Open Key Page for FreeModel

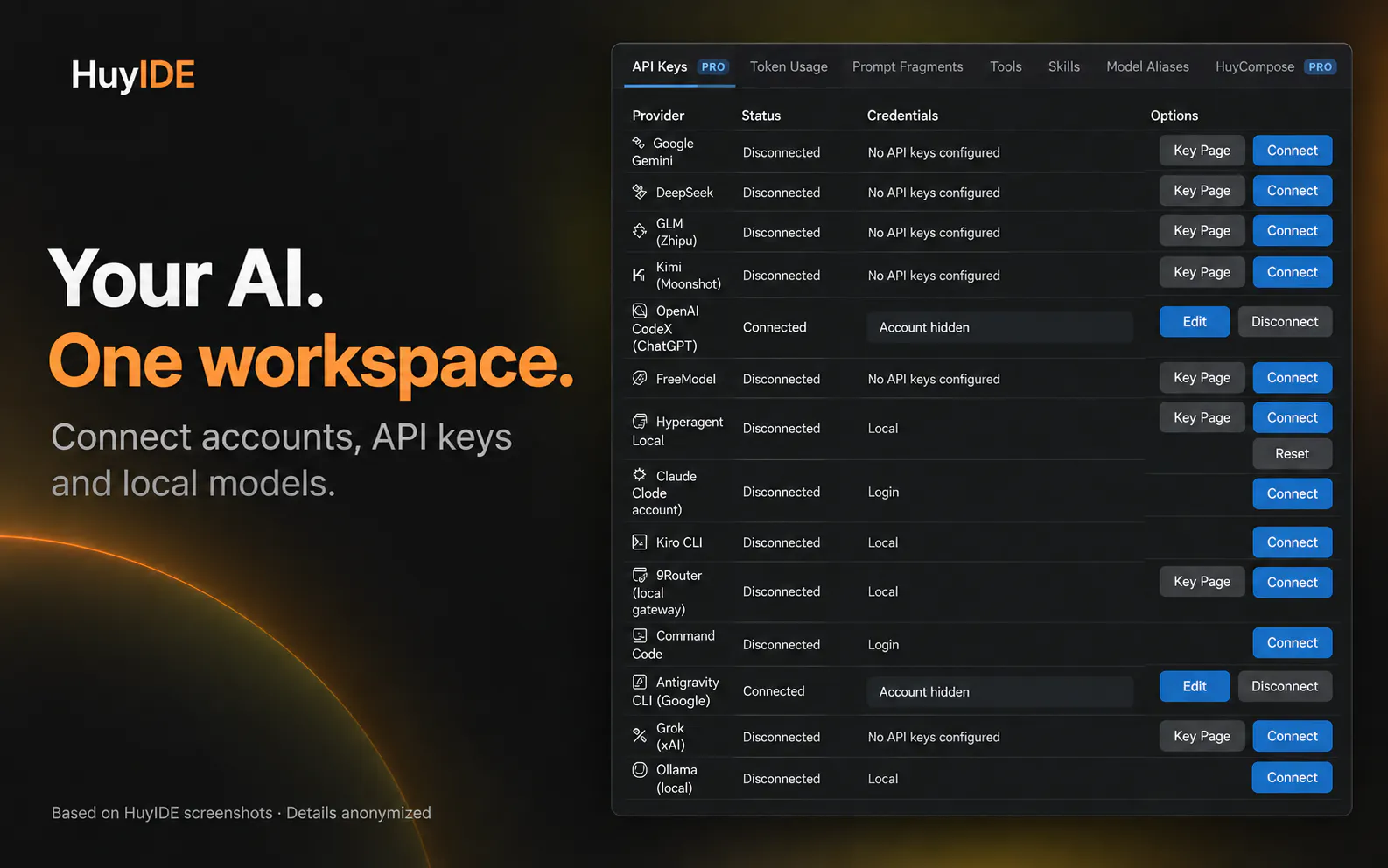click(x=1202, y=378)
